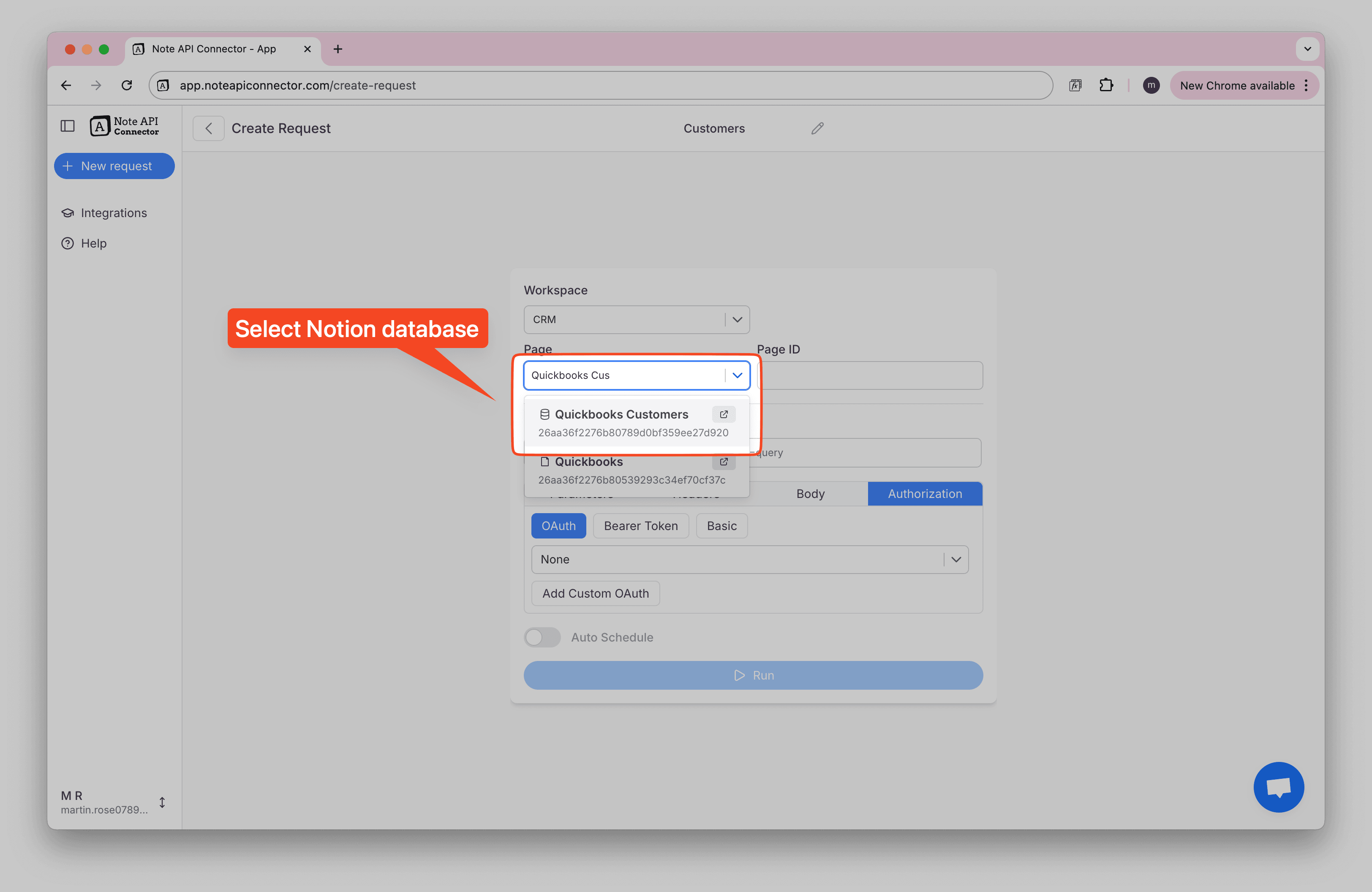Open the chat support bubble

1278,787
